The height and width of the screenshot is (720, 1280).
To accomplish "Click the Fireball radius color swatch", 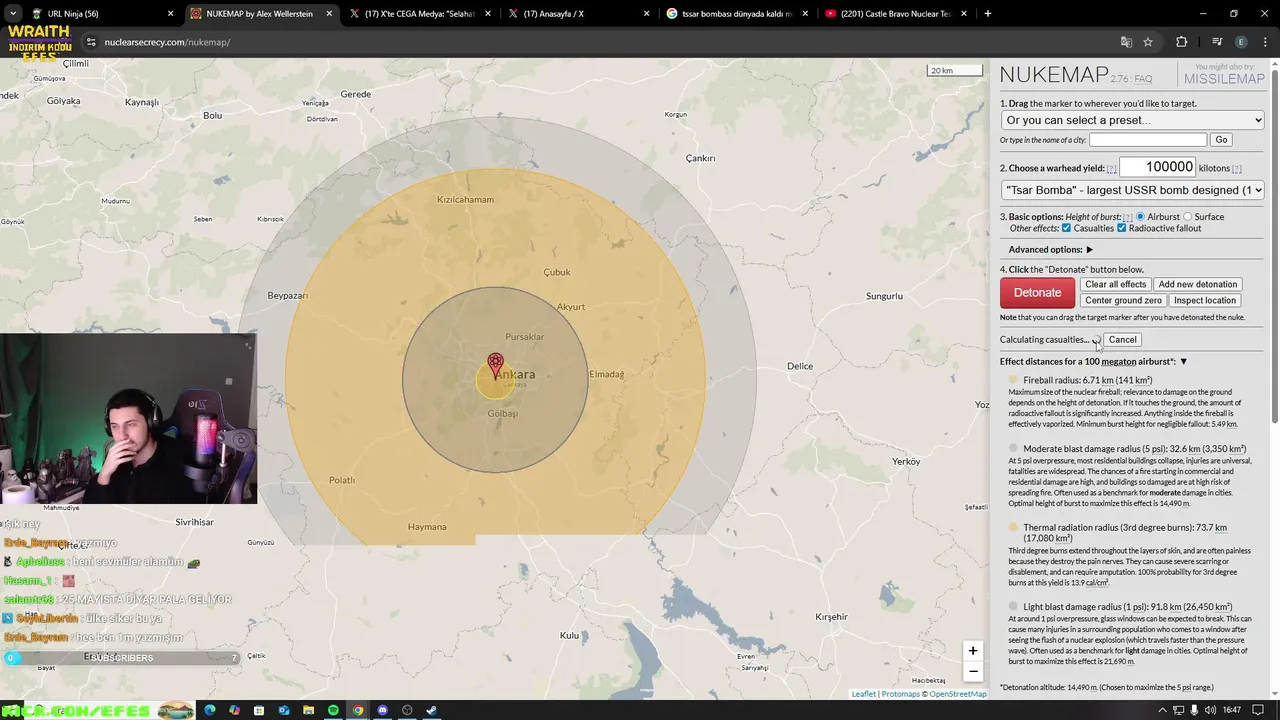I will (1013, 380).
